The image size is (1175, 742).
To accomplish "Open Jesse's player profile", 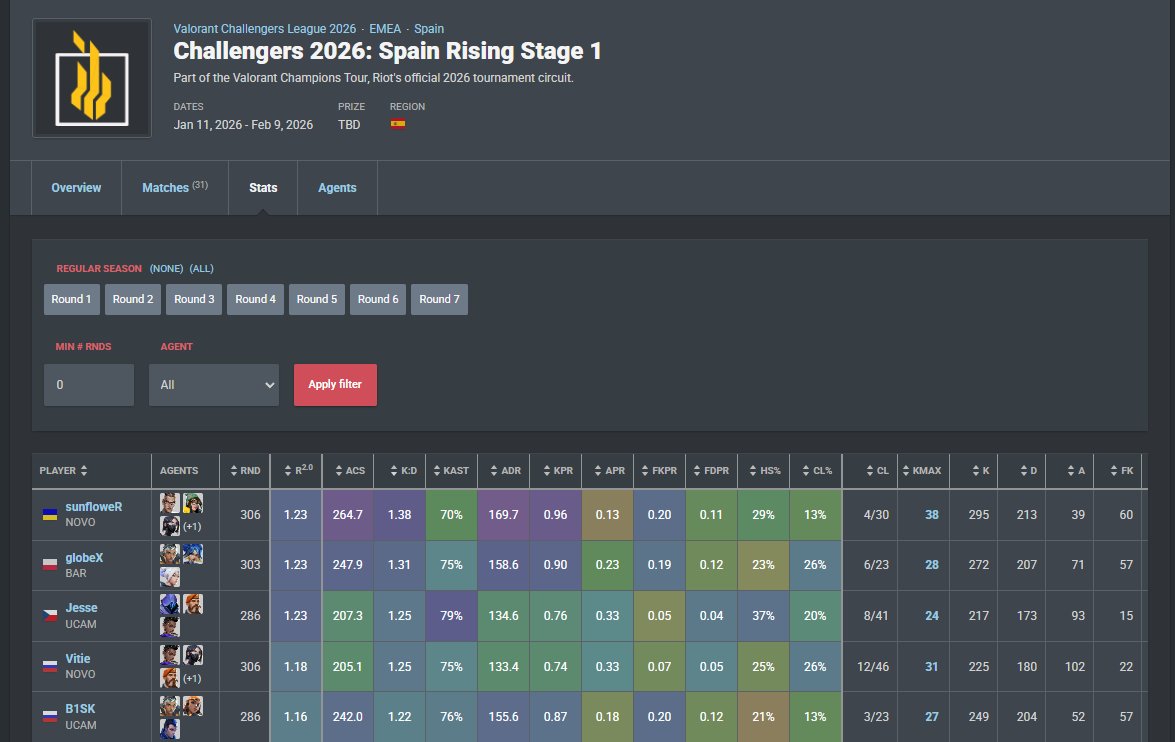I will point(81,608).
